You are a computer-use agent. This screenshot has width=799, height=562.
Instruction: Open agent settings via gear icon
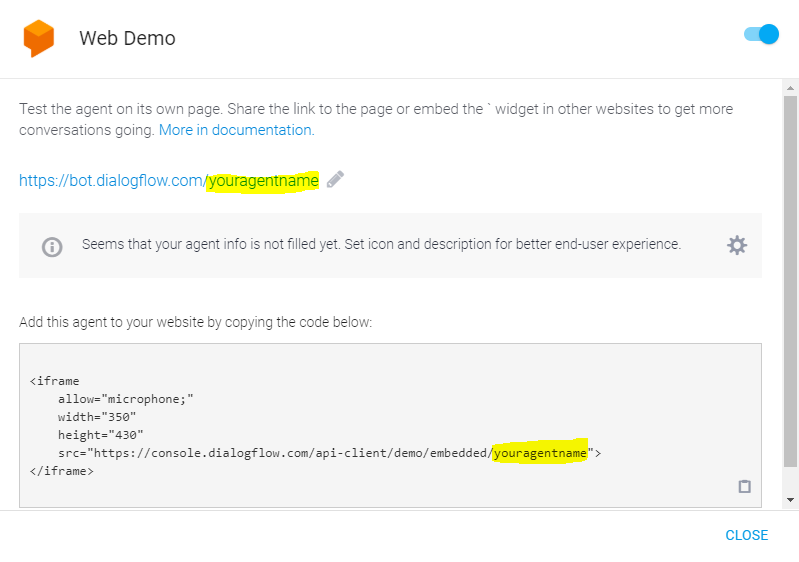pyautogui.click(x=737, y=246)
